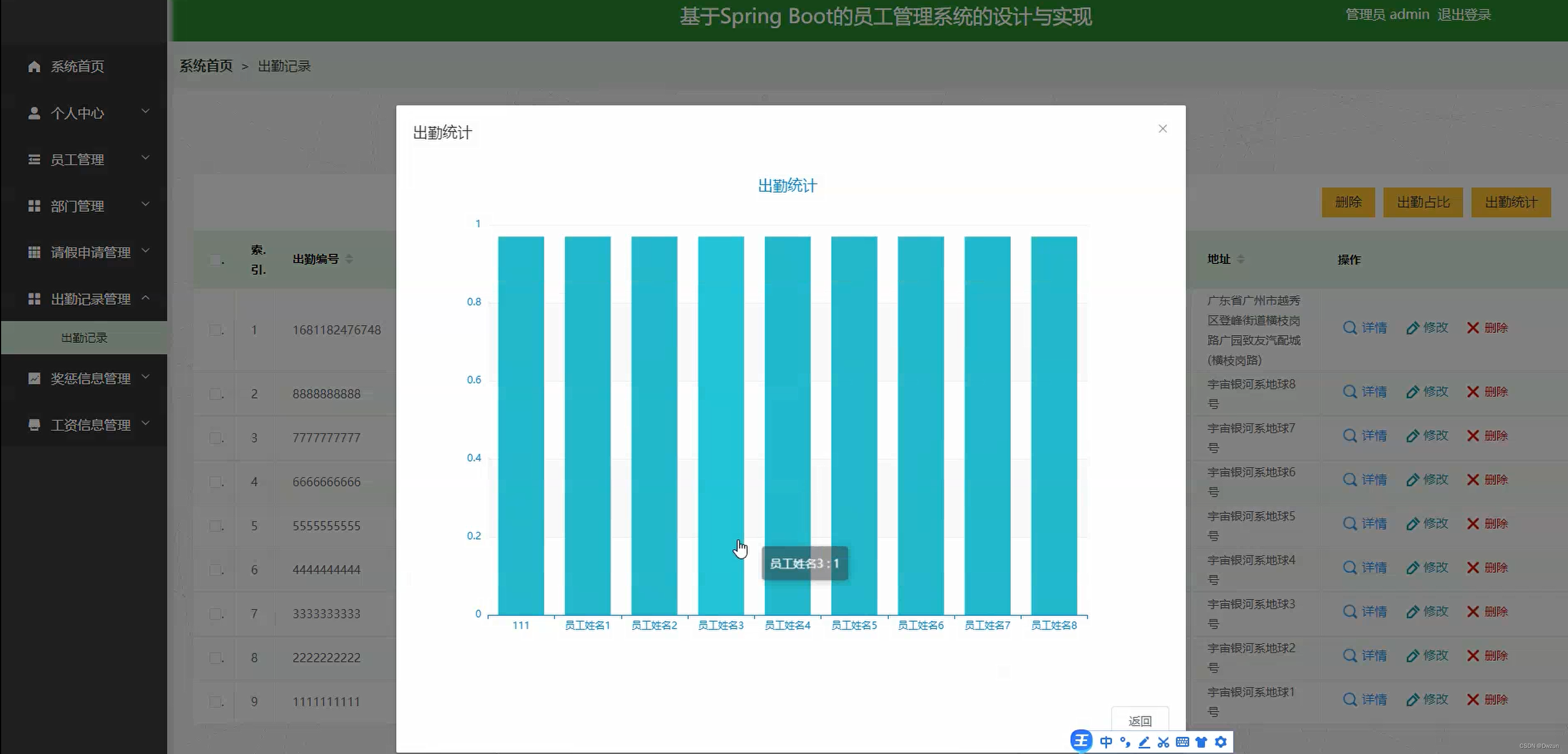Check the box for row 1681182476748
This screenshot has width=1568, height=754.
216,330
